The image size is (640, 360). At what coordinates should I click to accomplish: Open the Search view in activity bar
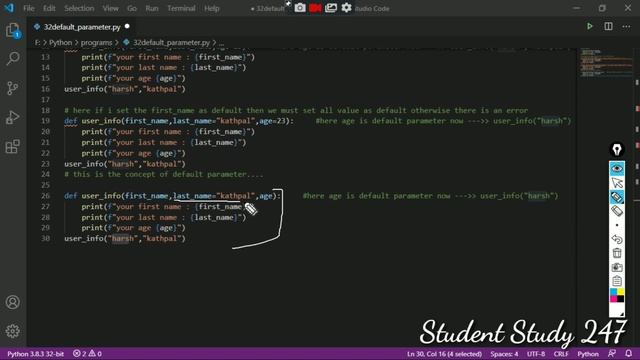point(13,59)
